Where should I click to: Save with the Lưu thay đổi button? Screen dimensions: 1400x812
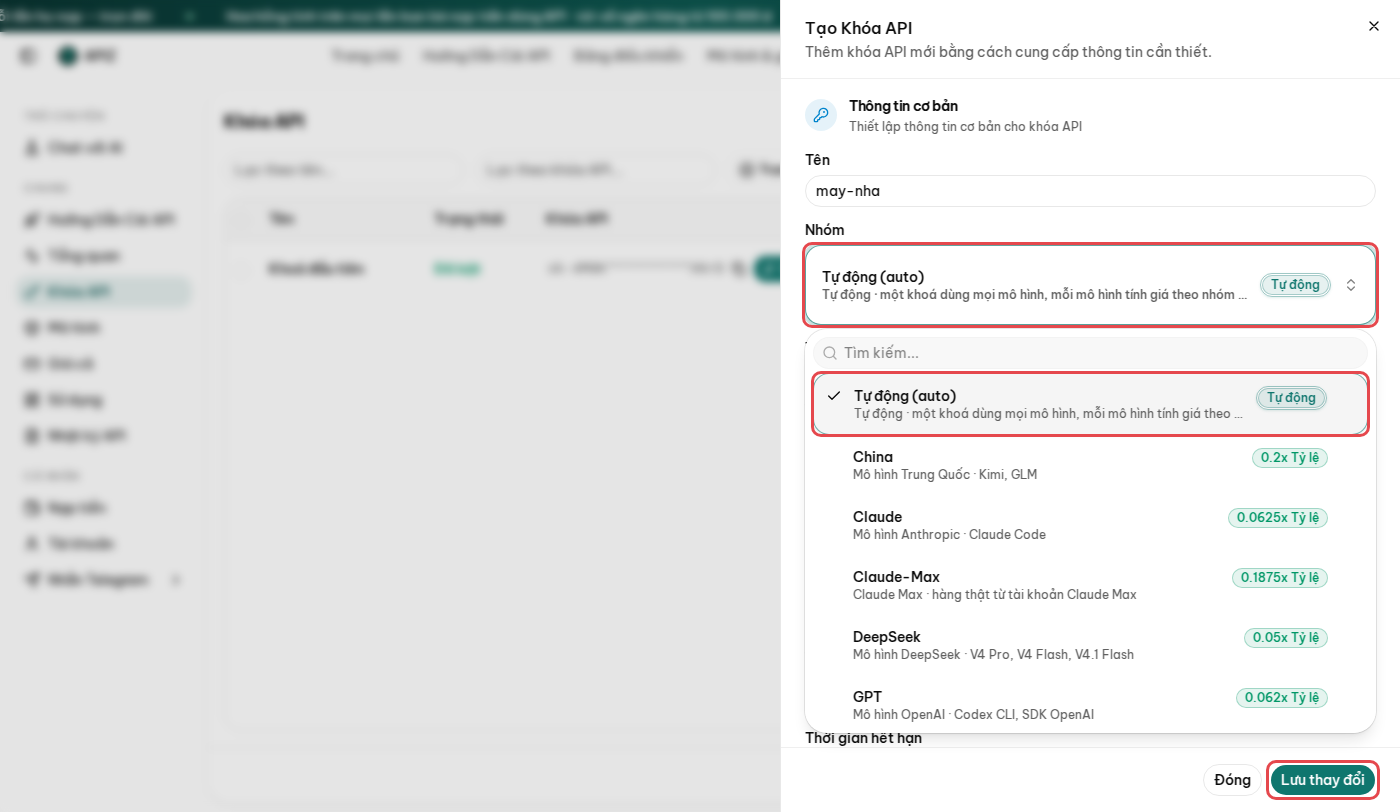pyautogui.click(x=1323, y=780)
